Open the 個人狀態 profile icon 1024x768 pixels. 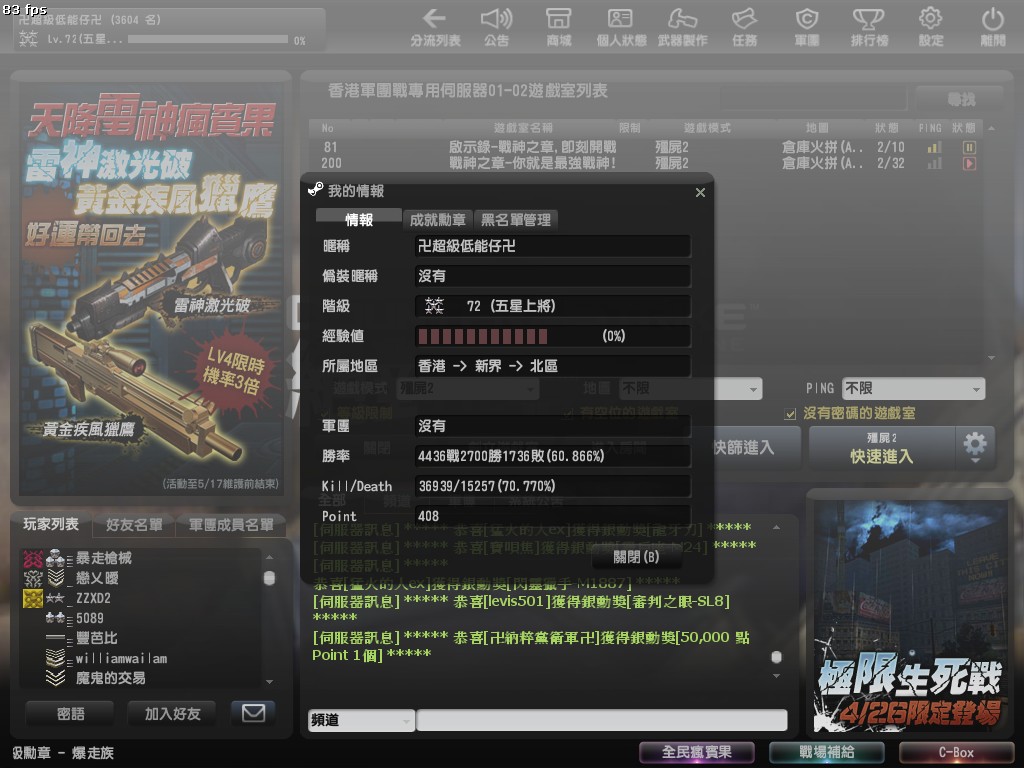point(620,19)
